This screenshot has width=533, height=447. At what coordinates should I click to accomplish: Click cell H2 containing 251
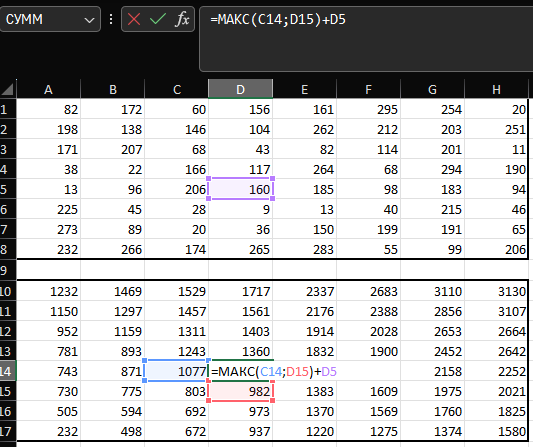tap(496, 129)
